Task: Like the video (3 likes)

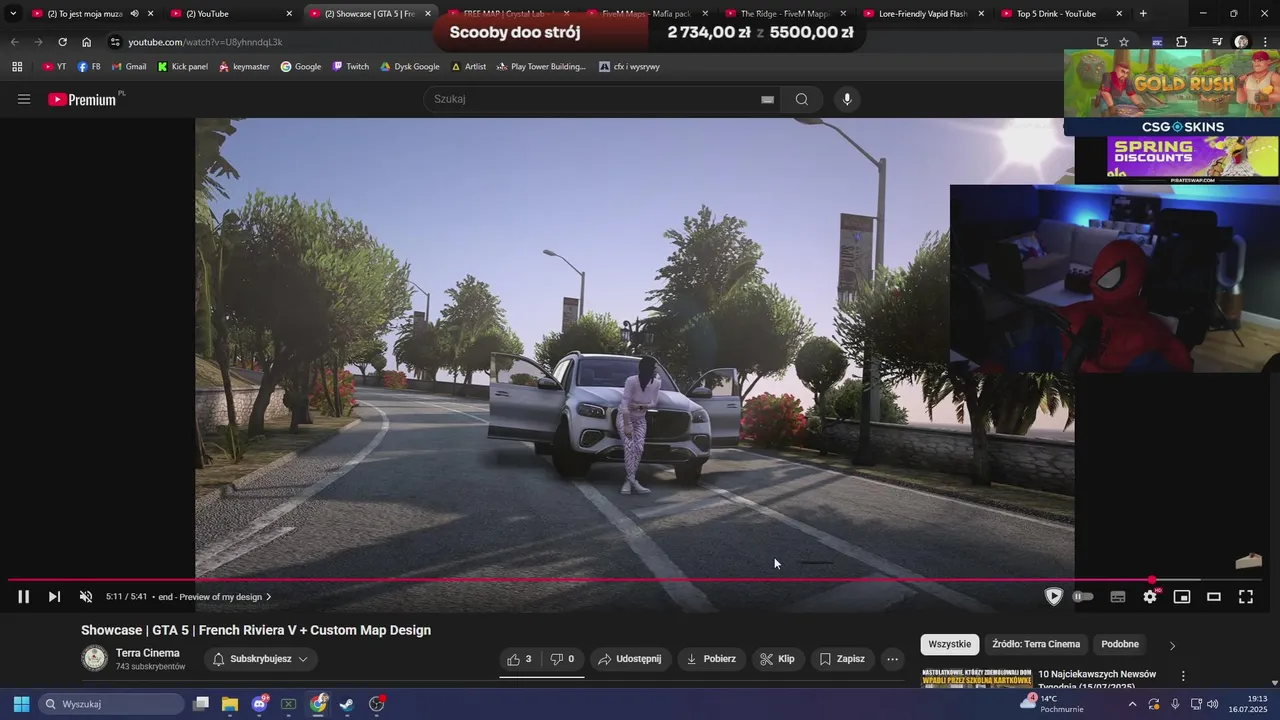Action: pyautogui.click(x=520, y=659)
